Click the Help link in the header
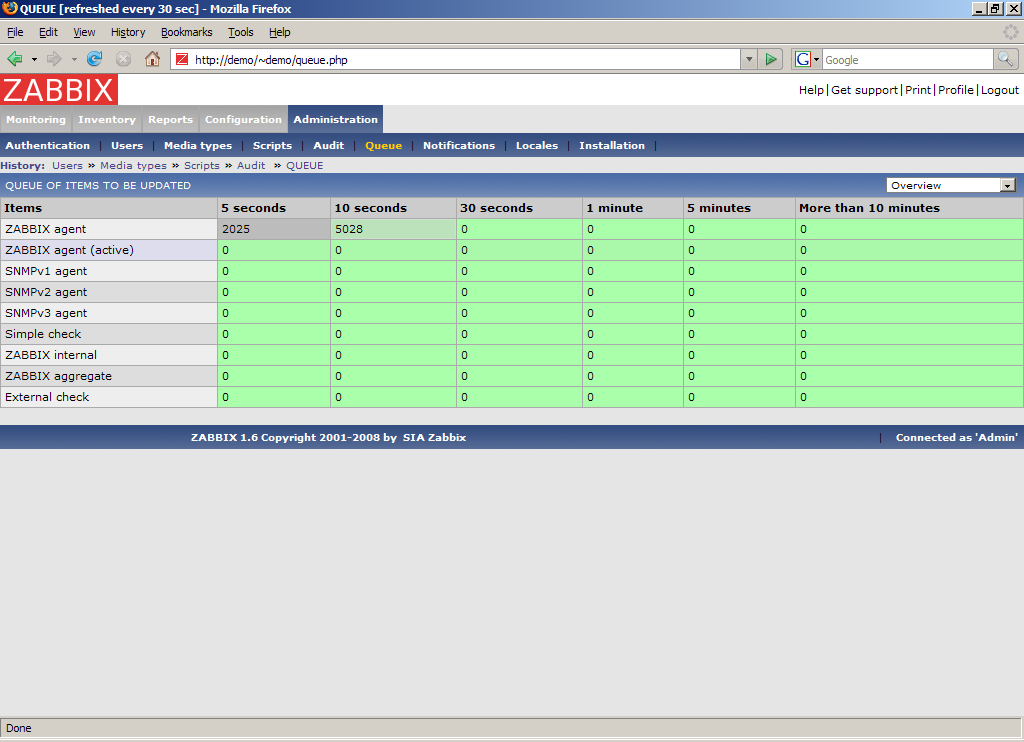The height and width of the screenshot is (742, 1024). 811,90
